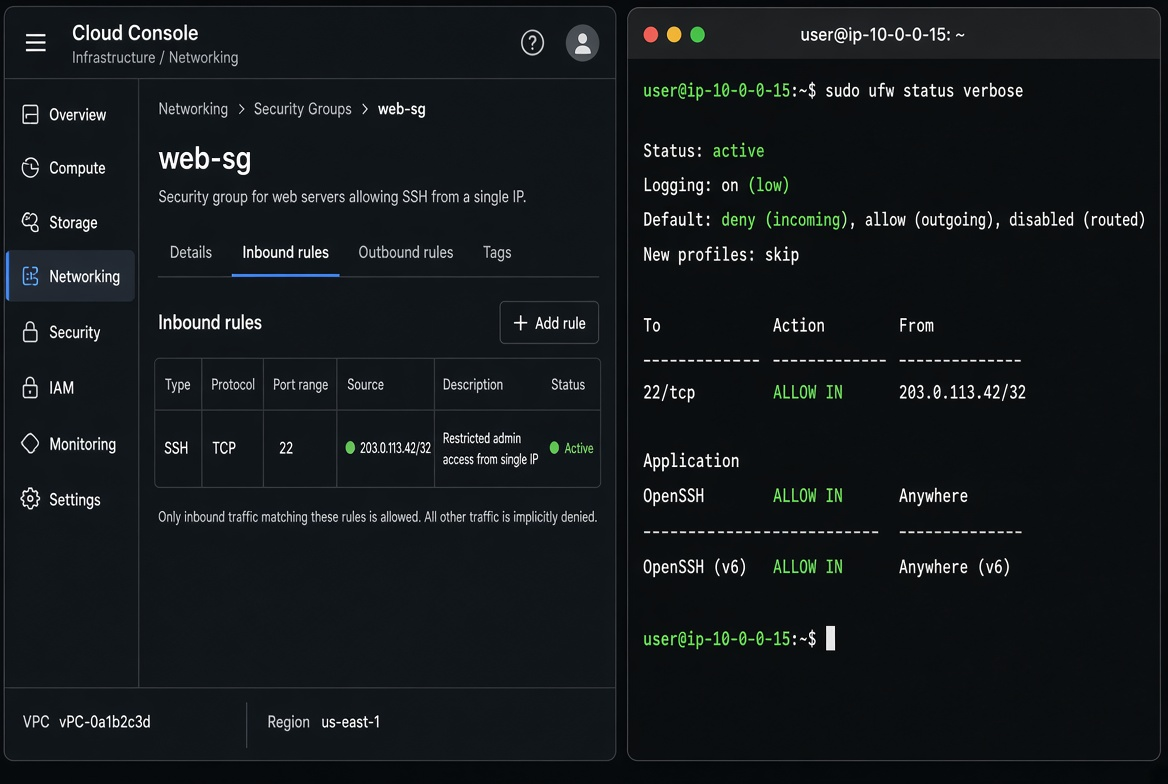Open Monitoring in the sidebar

[71, 444]
